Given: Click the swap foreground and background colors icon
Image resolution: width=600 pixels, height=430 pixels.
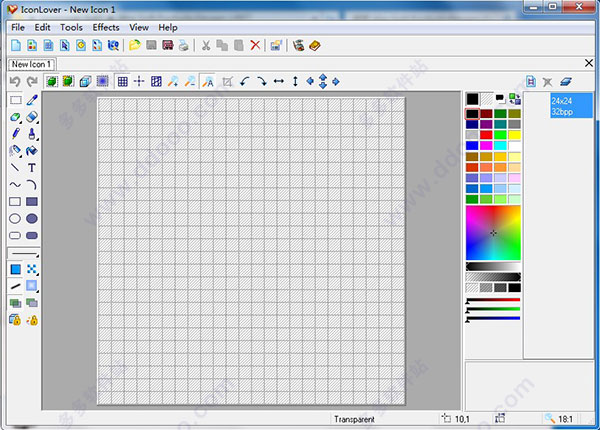Looking at the screenshot, I should [x=515, y=99].
